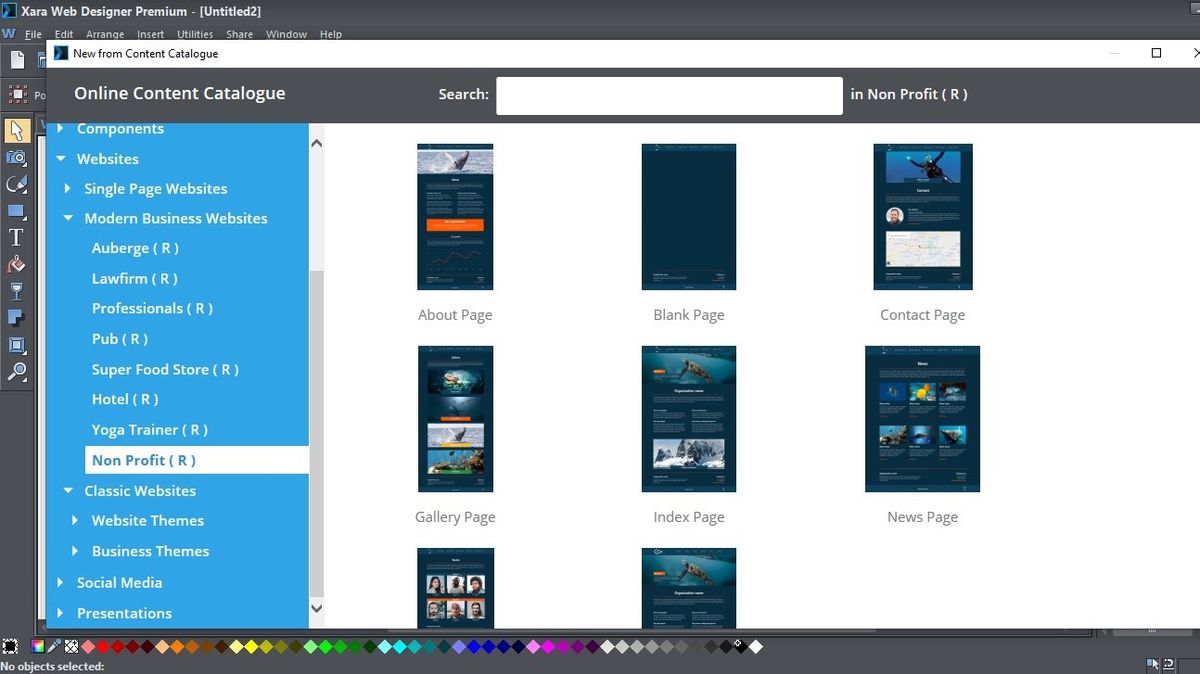Select the Shape Editor tool
Viewport: 1200px width, 674px height.
pos(16,184)
